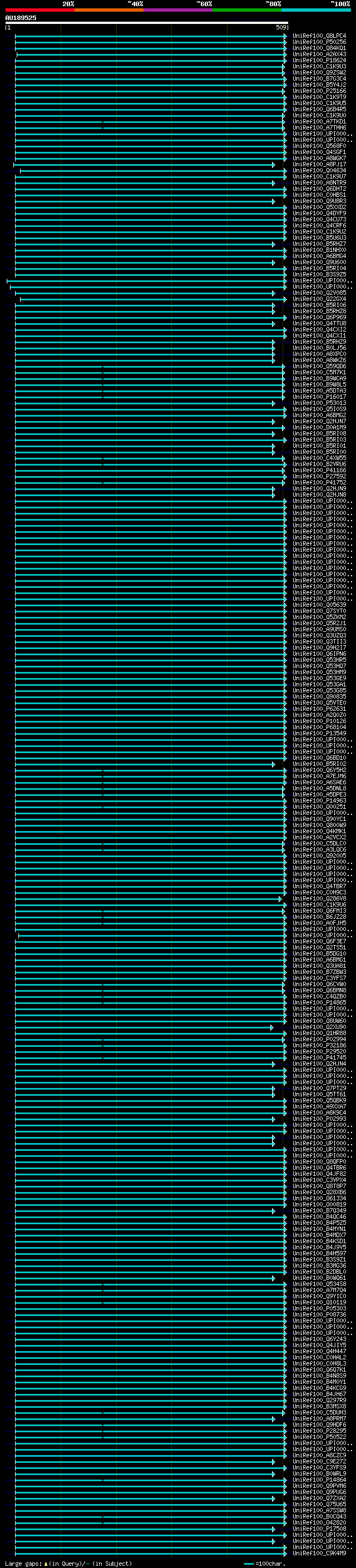The height and width of the screenshot is (1568, 356).
Task: Click the purple ~60% identity legend bar
Action: 179,10
